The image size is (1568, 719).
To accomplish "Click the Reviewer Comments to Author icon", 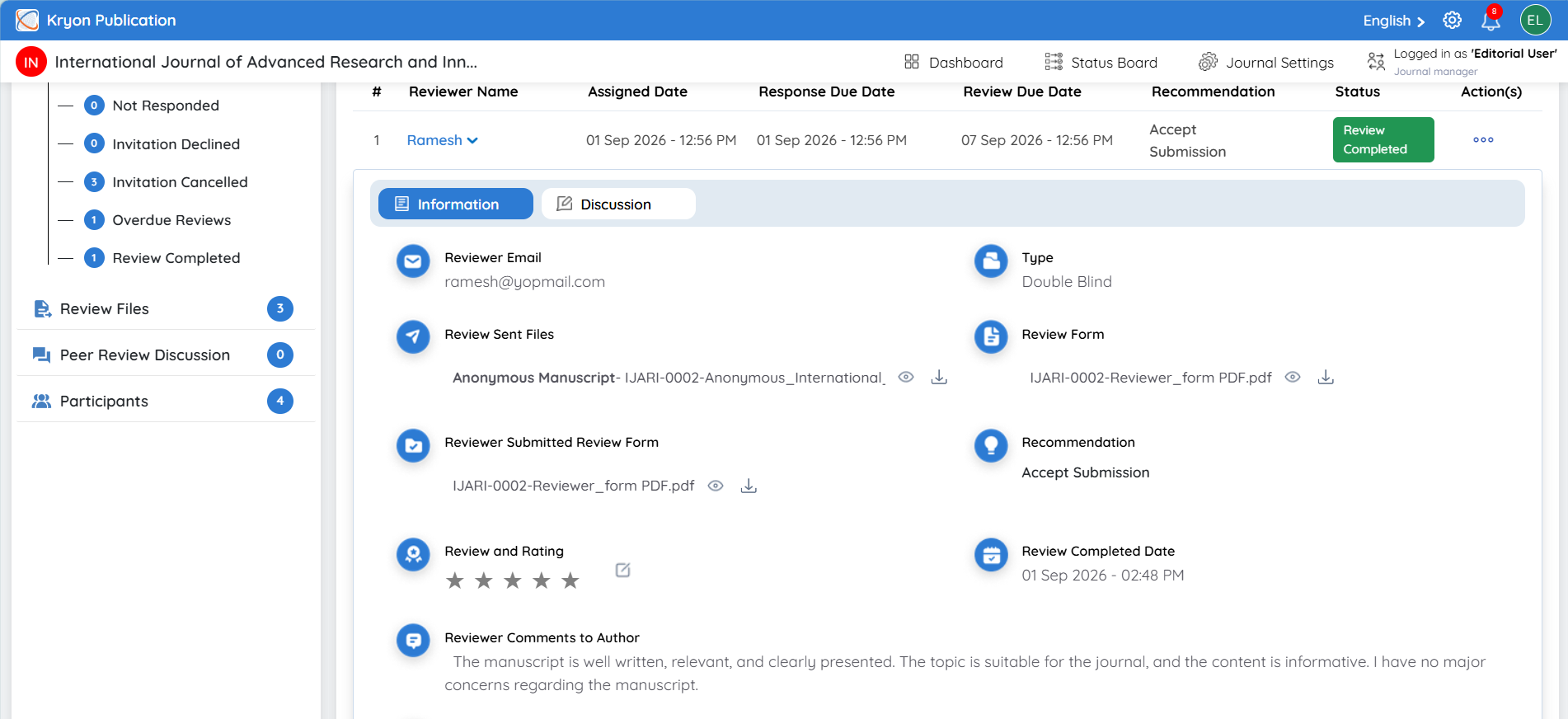I will tap(413, 640).
